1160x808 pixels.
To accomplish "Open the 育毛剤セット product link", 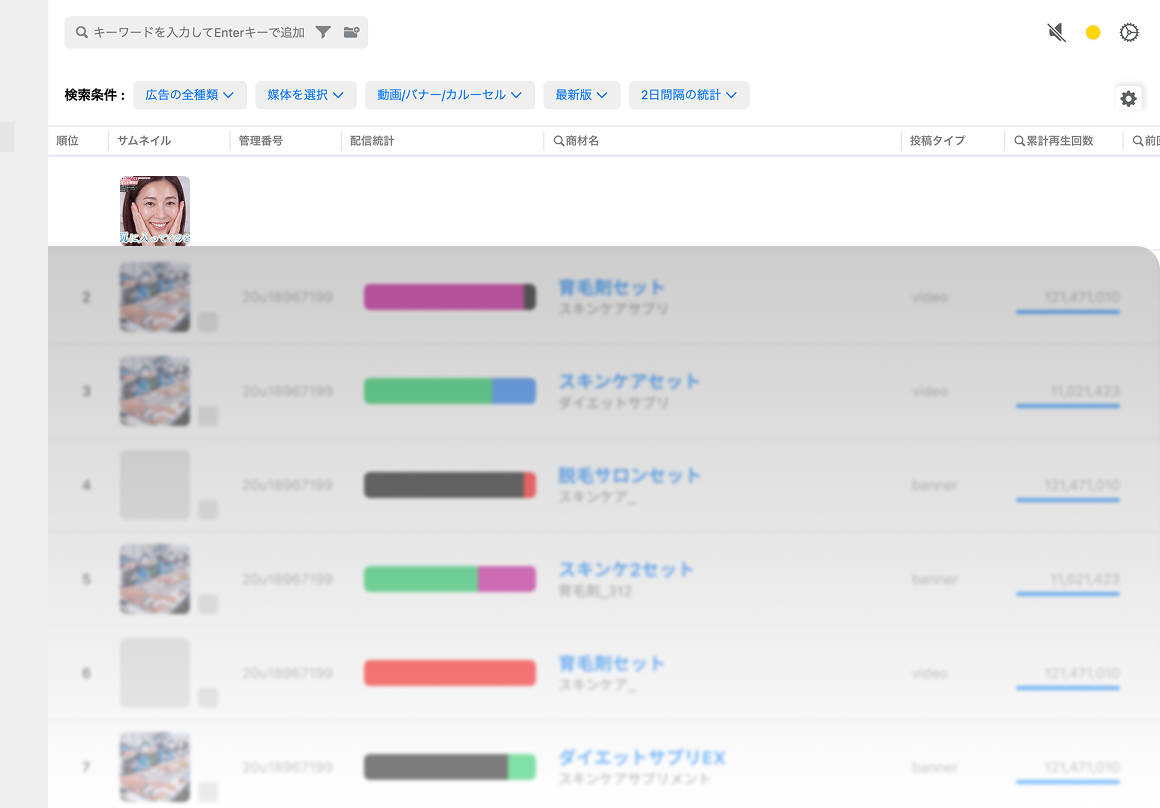I will 612,287.
